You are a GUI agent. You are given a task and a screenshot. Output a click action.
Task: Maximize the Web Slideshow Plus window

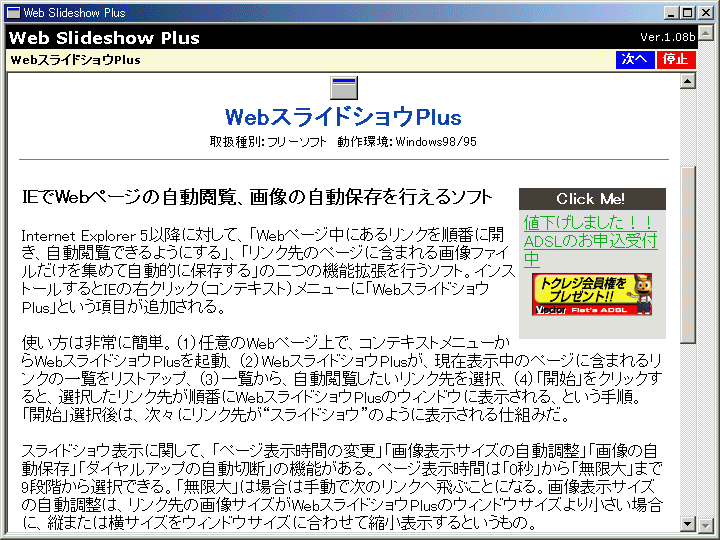[x=687, y=13]
